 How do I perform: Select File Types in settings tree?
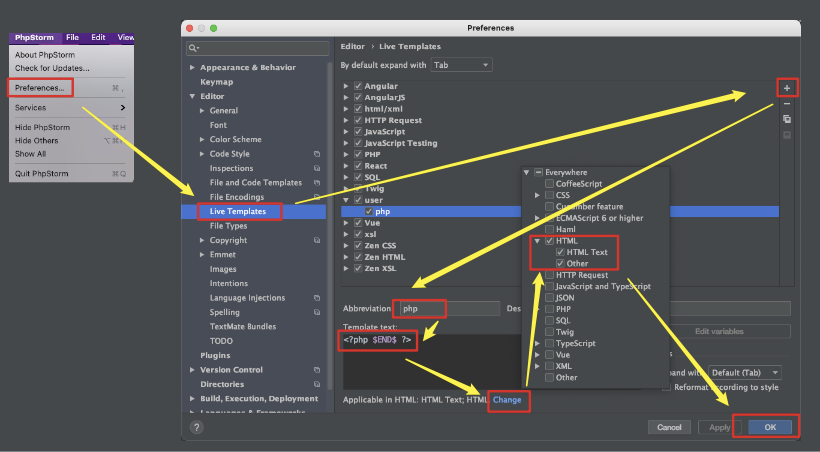click(x=229, y=226)
